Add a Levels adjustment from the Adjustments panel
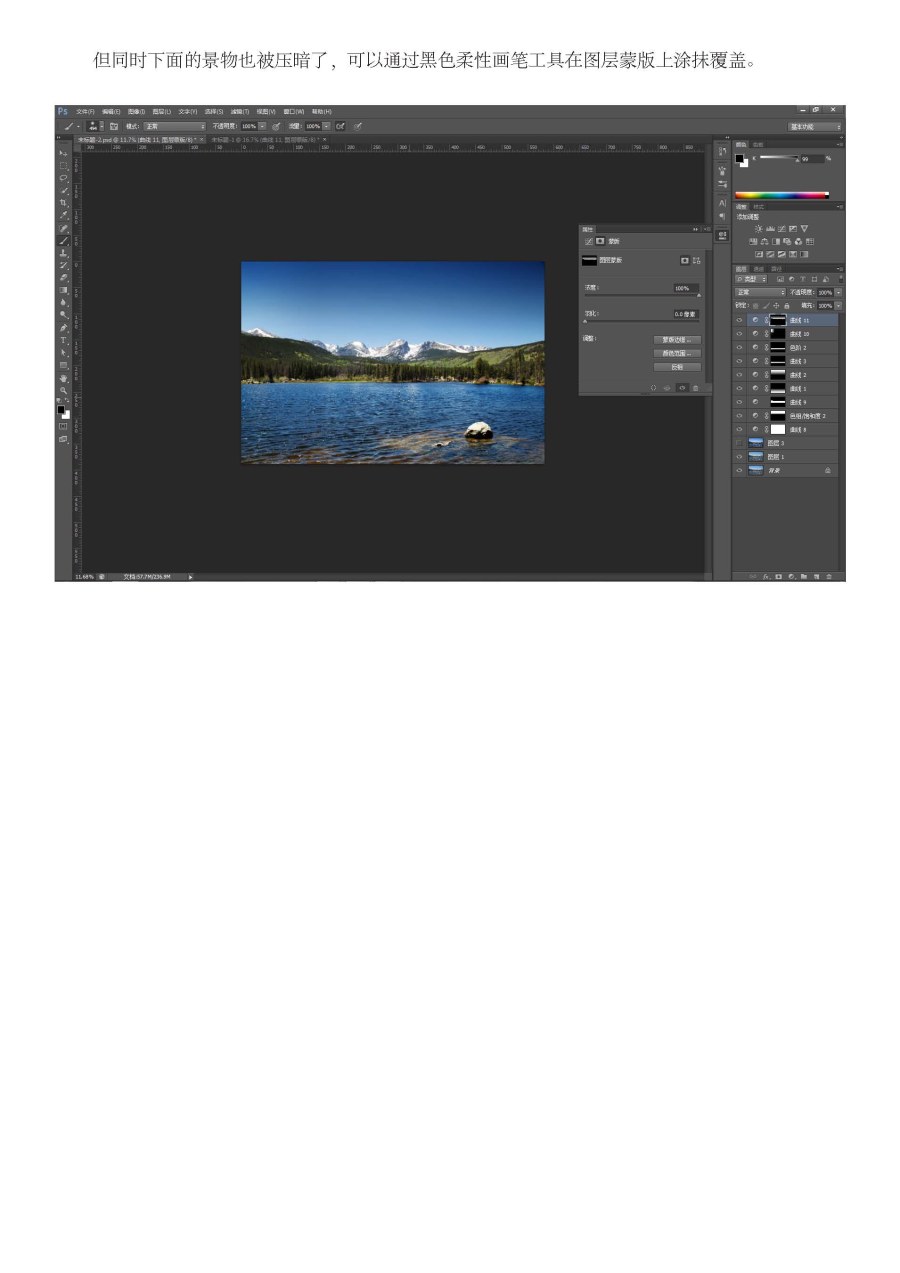 pyautogui.click(x=770, y=228)
